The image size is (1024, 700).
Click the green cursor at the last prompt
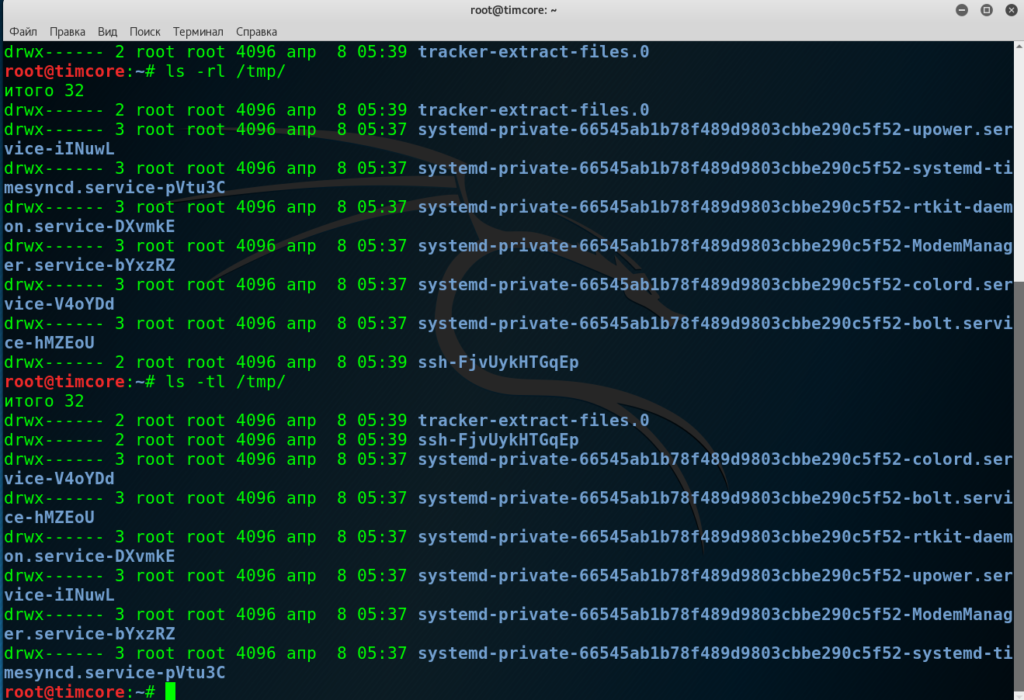coord(170,692)
